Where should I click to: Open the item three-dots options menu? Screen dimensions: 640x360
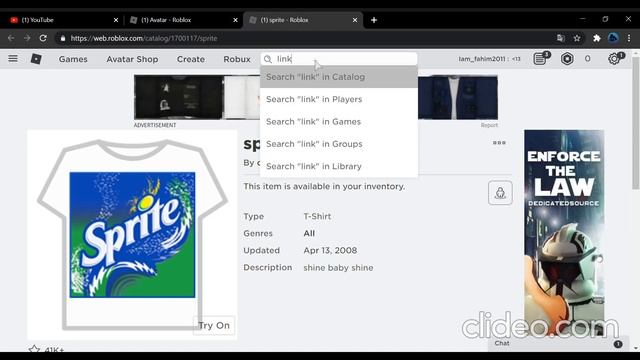coord(499,142)
